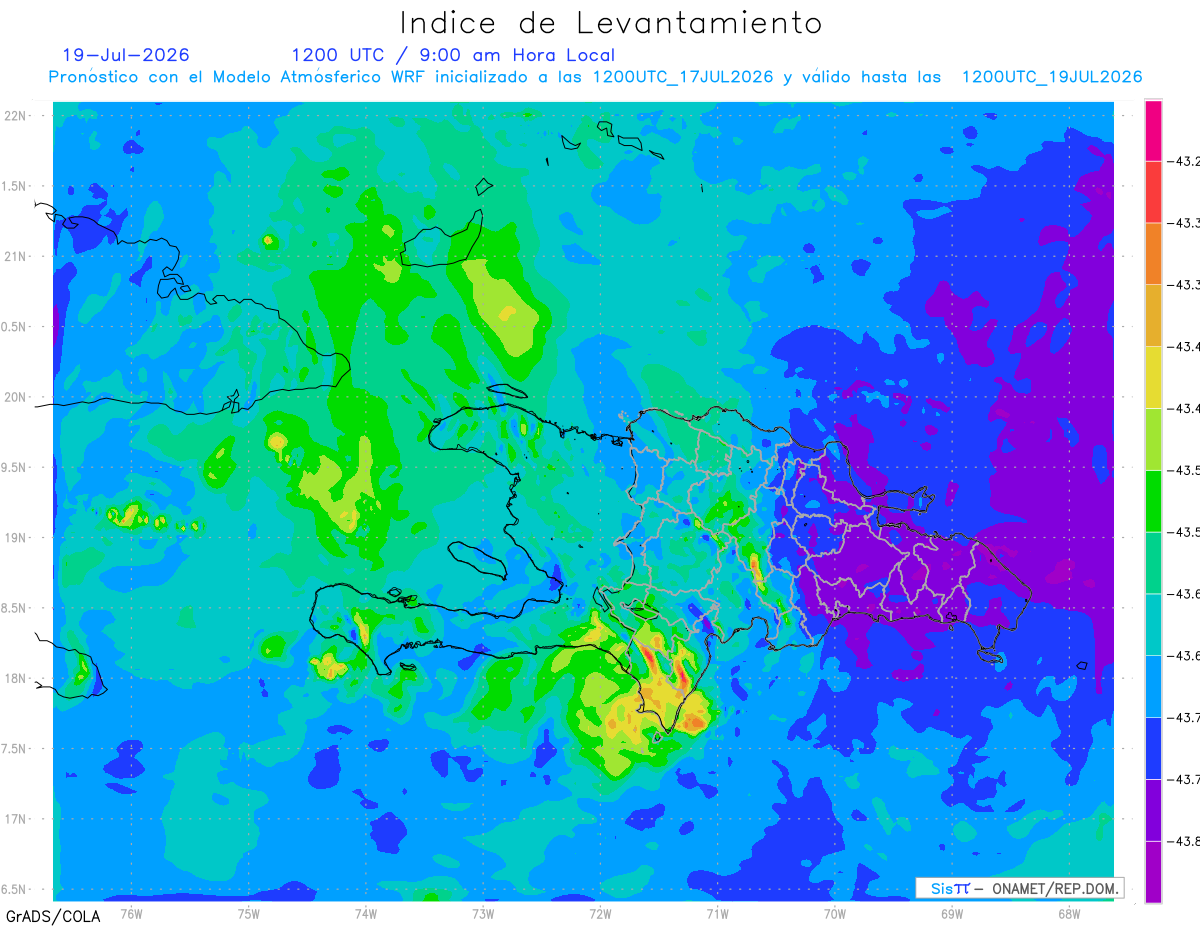The image size is (1200, 927).
Task: Click the '18N' latitude label
Action: click(x=17, y=678)
